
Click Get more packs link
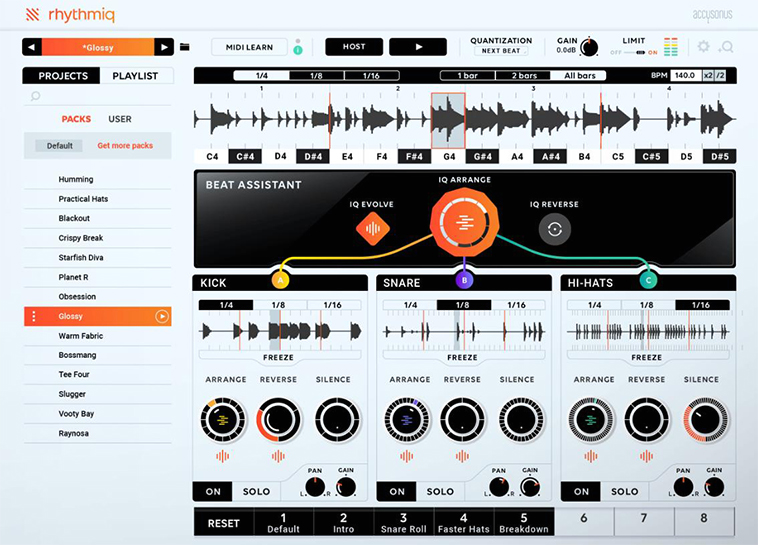click(125, 146)
